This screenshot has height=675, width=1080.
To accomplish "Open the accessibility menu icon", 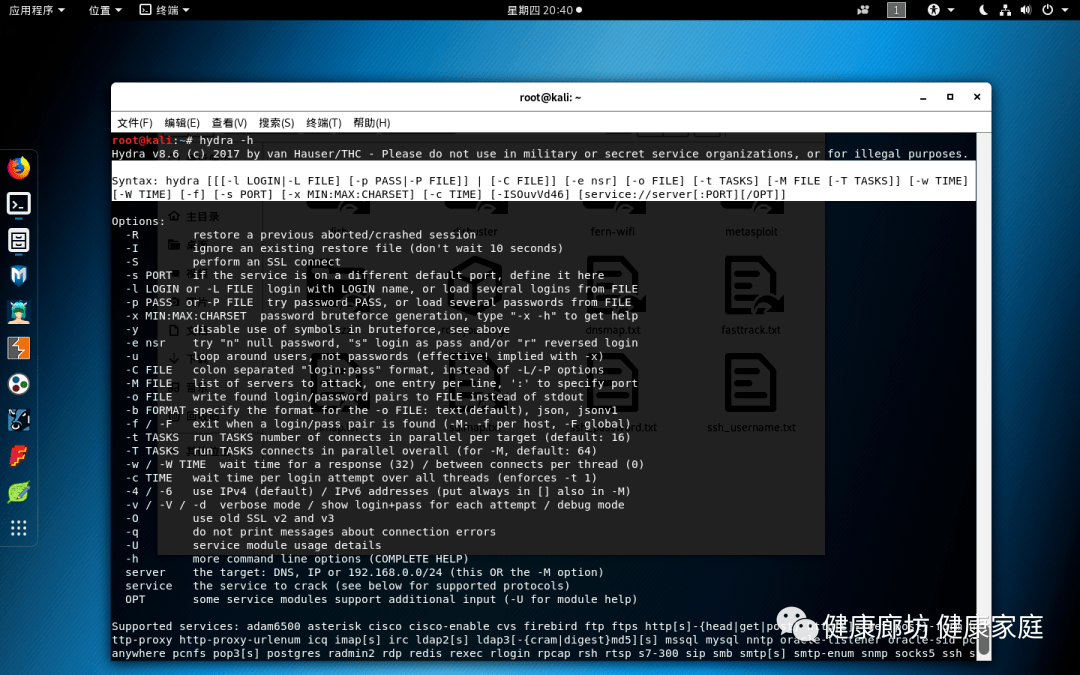I will tap(933, 10).
